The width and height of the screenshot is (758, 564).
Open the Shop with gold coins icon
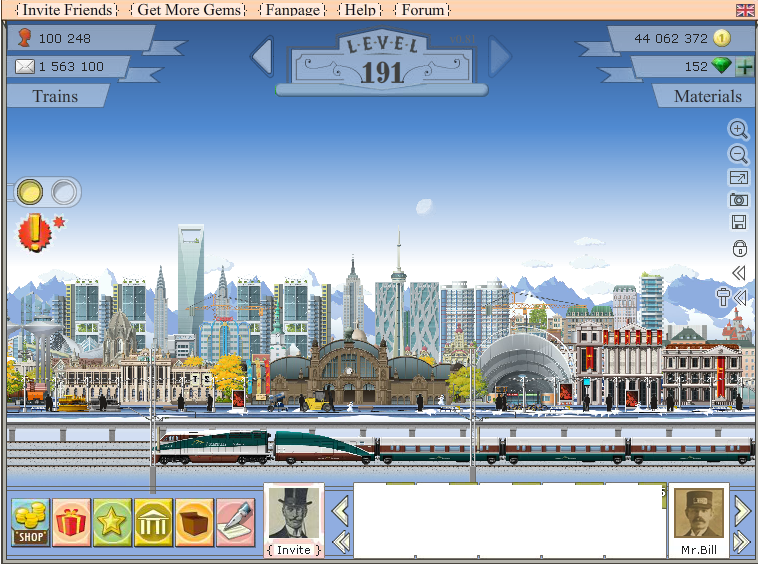[x=31, y=522]
